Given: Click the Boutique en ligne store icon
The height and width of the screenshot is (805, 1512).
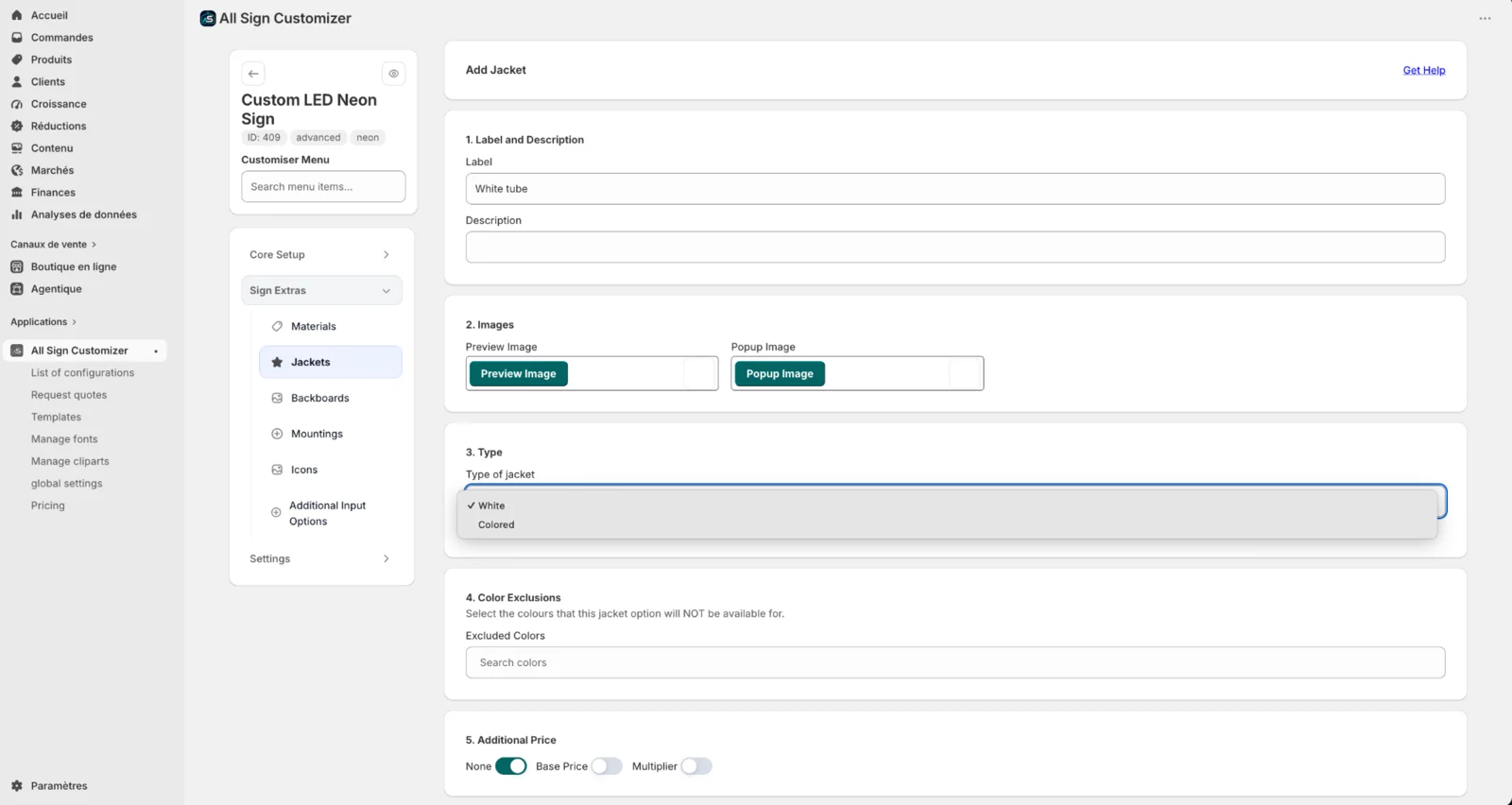Looking at the screenshot, I should 16,266.
